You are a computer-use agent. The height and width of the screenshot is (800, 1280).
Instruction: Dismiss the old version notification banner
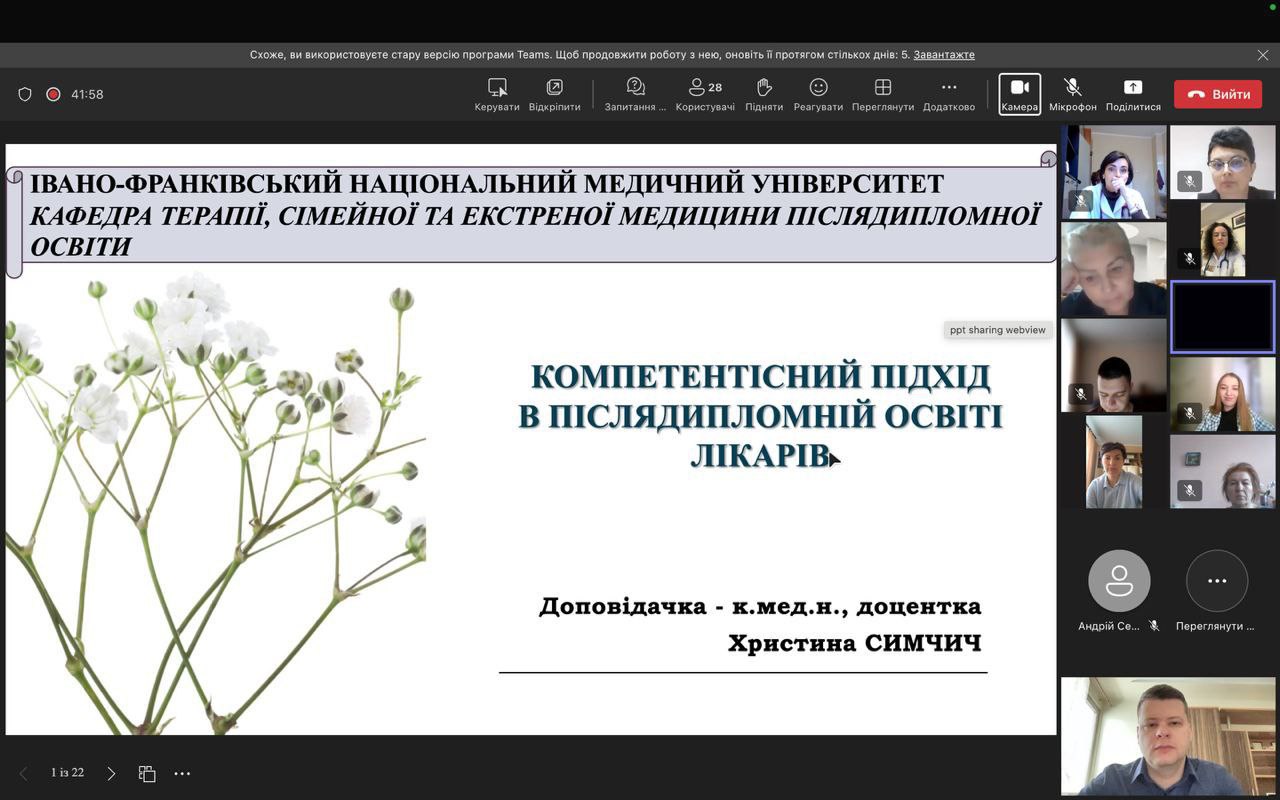[1263, 55]
